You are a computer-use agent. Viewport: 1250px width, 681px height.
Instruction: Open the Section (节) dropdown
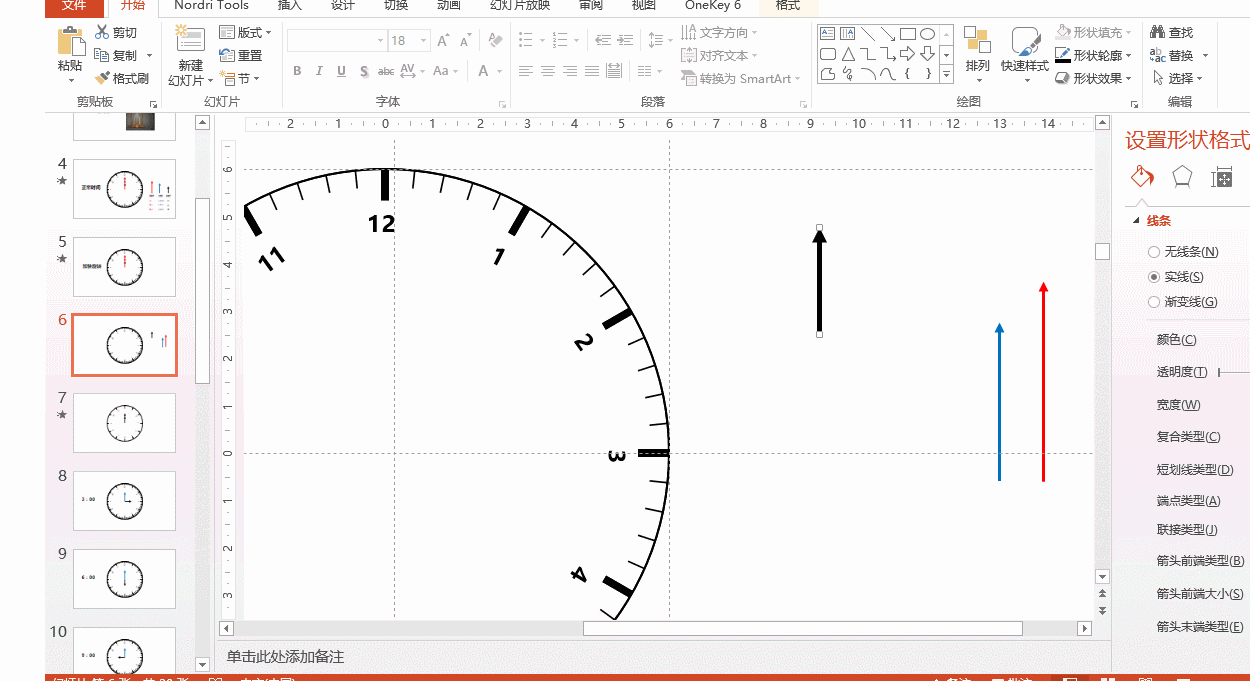pos(240,79)
